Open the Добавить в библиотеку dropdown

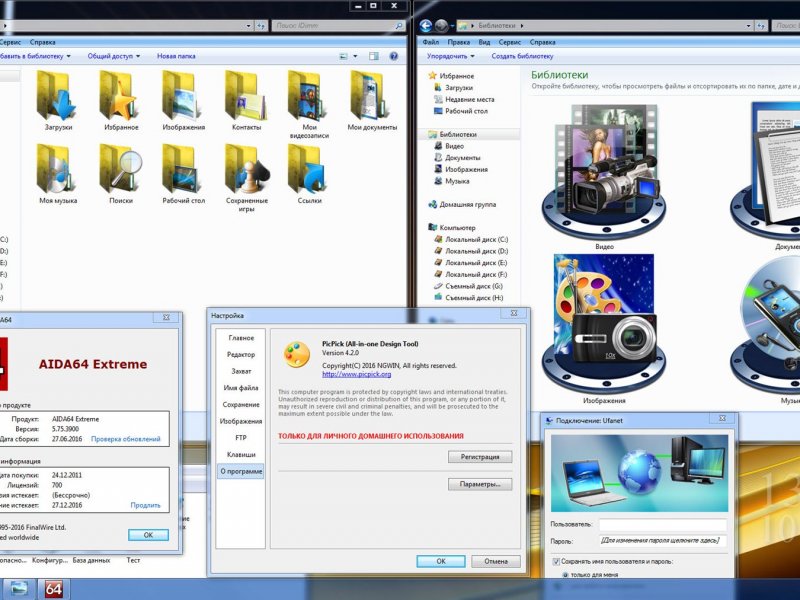(x=34, y=56)
